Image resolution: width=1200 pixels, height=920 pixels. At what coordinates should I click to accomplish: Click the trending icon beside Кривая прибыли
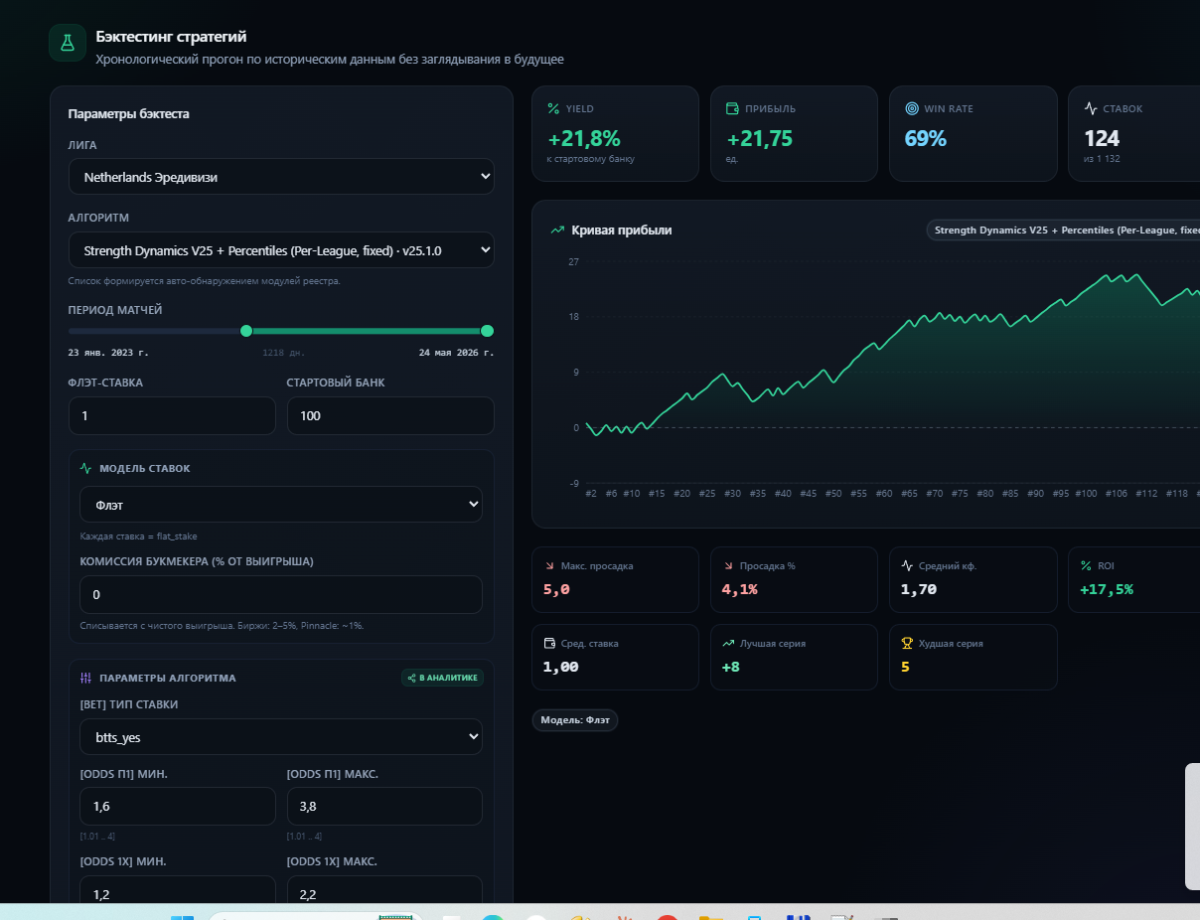(558, 230)
